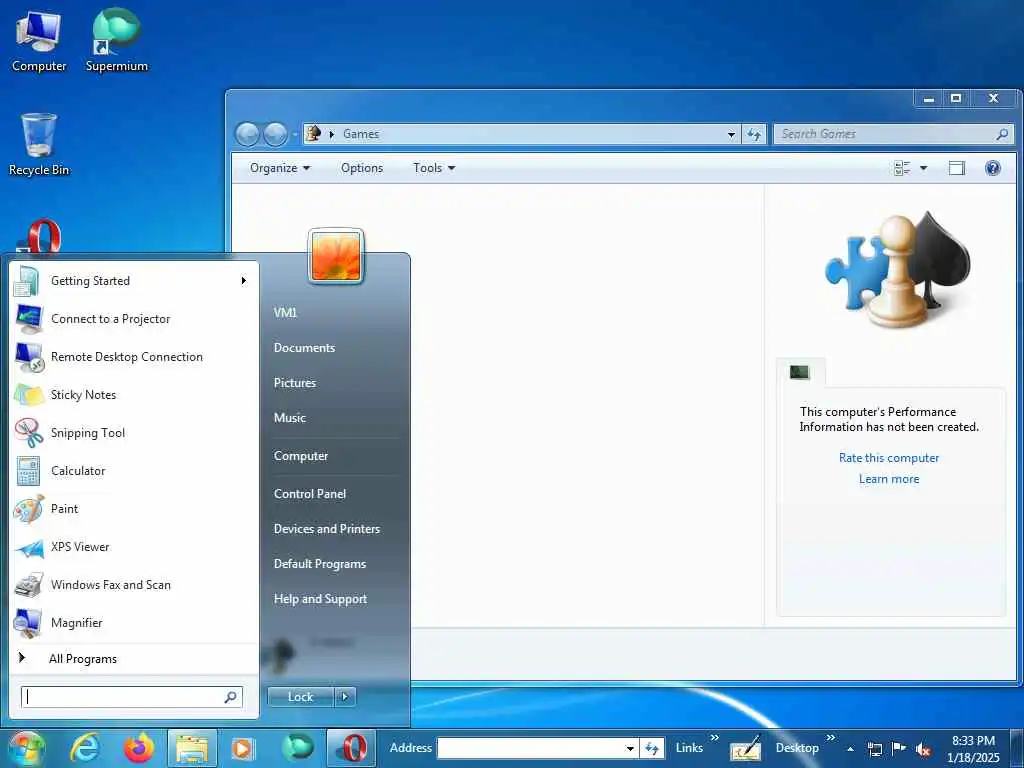
Task: Click Supermium icon in taskbar
Action: click(297, 747)
